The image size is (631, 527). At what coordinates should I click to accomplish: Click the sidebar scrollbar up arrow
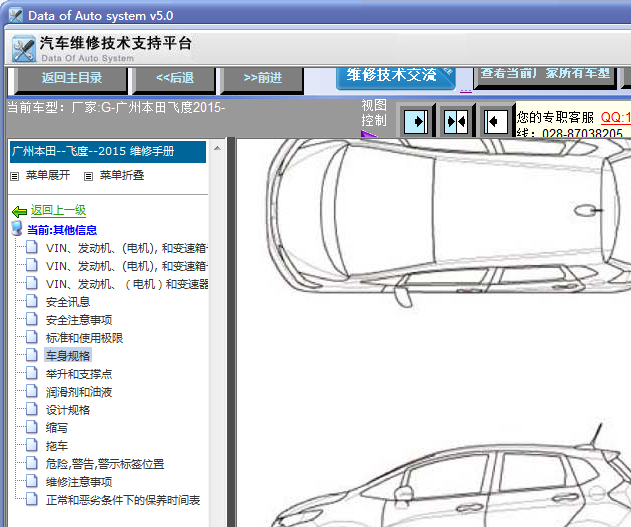(217, 148)
